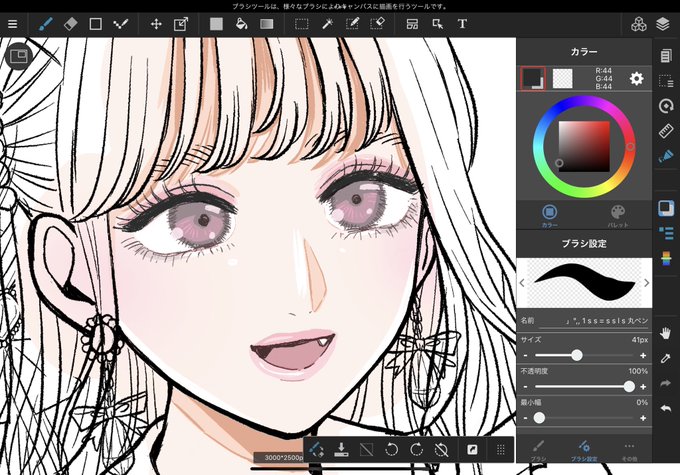Click the サイズ slider handle

(x=576, y=355)
